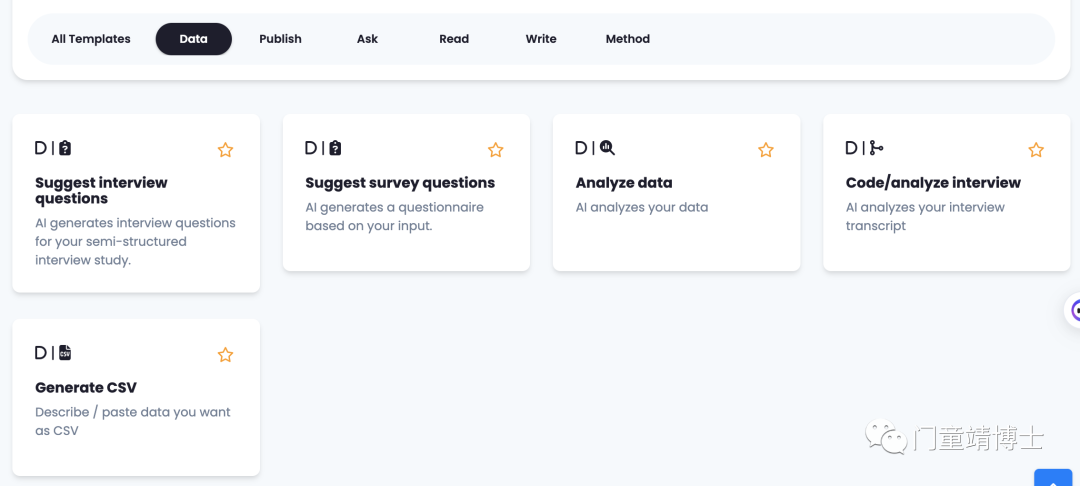Image resolution: width=1080 pixels, height=486 pixels.
Task: Open the Ask templates tab
Action: [x=367, y=39]
